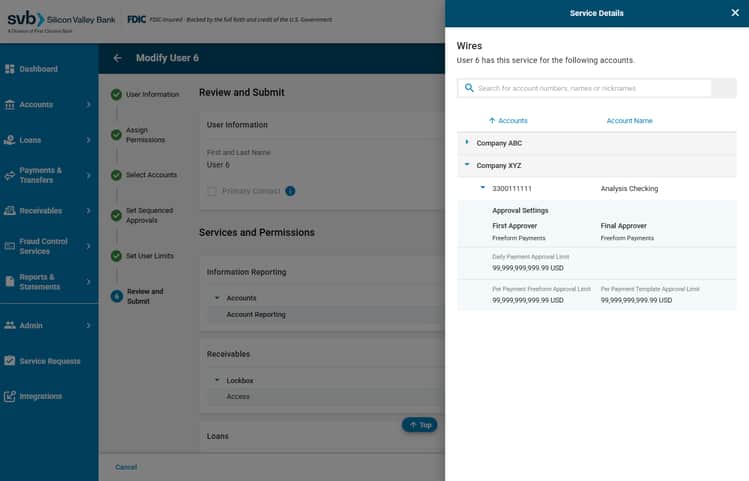Open Dashboard from sidebar icon

coord(10,69)
